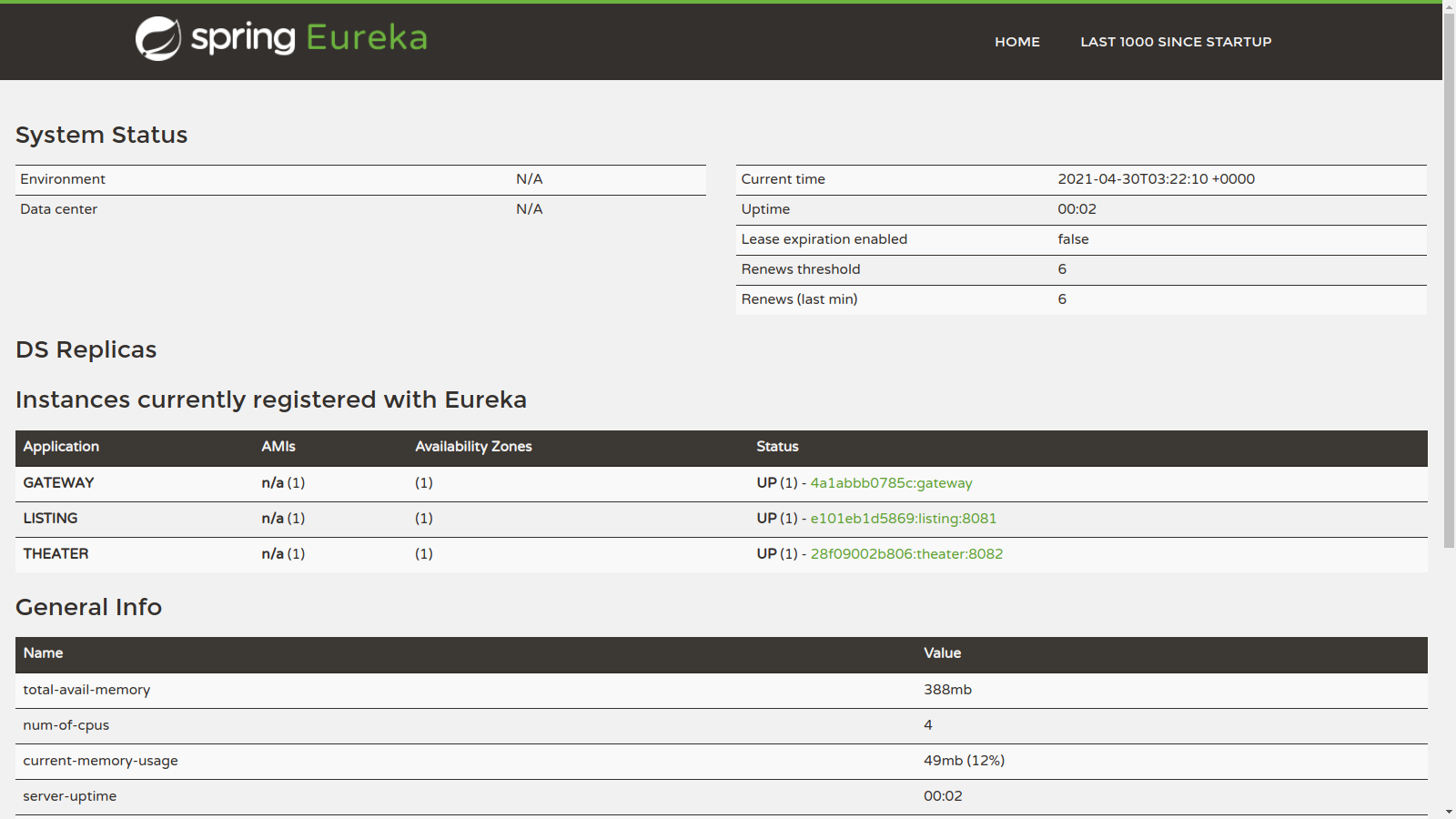1456x819 pixels.
Task: Click the System Status heading
Action: [x=101, y=135]
